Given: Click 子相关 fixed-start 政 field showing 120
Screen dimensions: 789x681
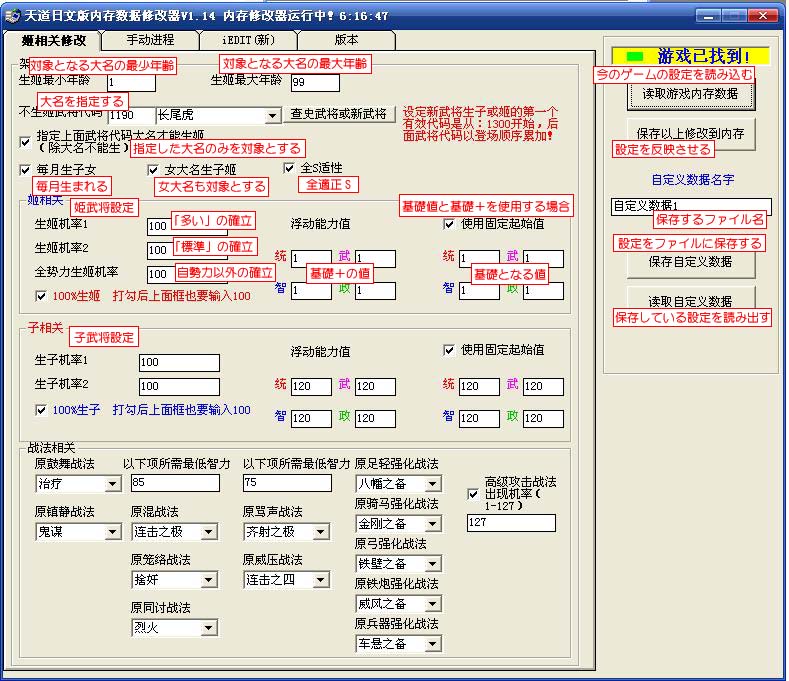Looking at the screenshot, I should pos(543,419).
